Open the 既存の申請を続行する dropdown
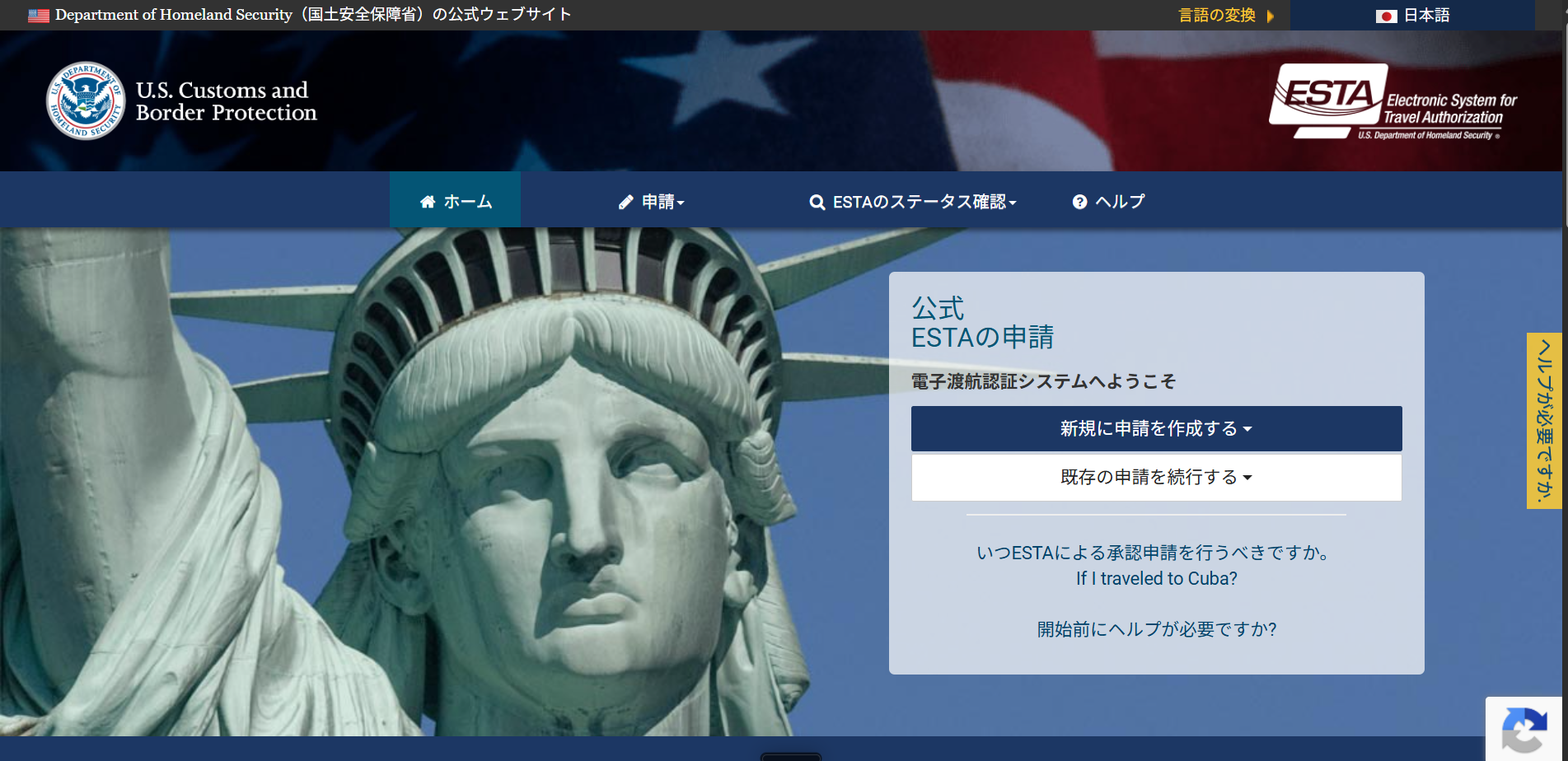This screenshot has width=1568, height=761. click(1156, 478)
